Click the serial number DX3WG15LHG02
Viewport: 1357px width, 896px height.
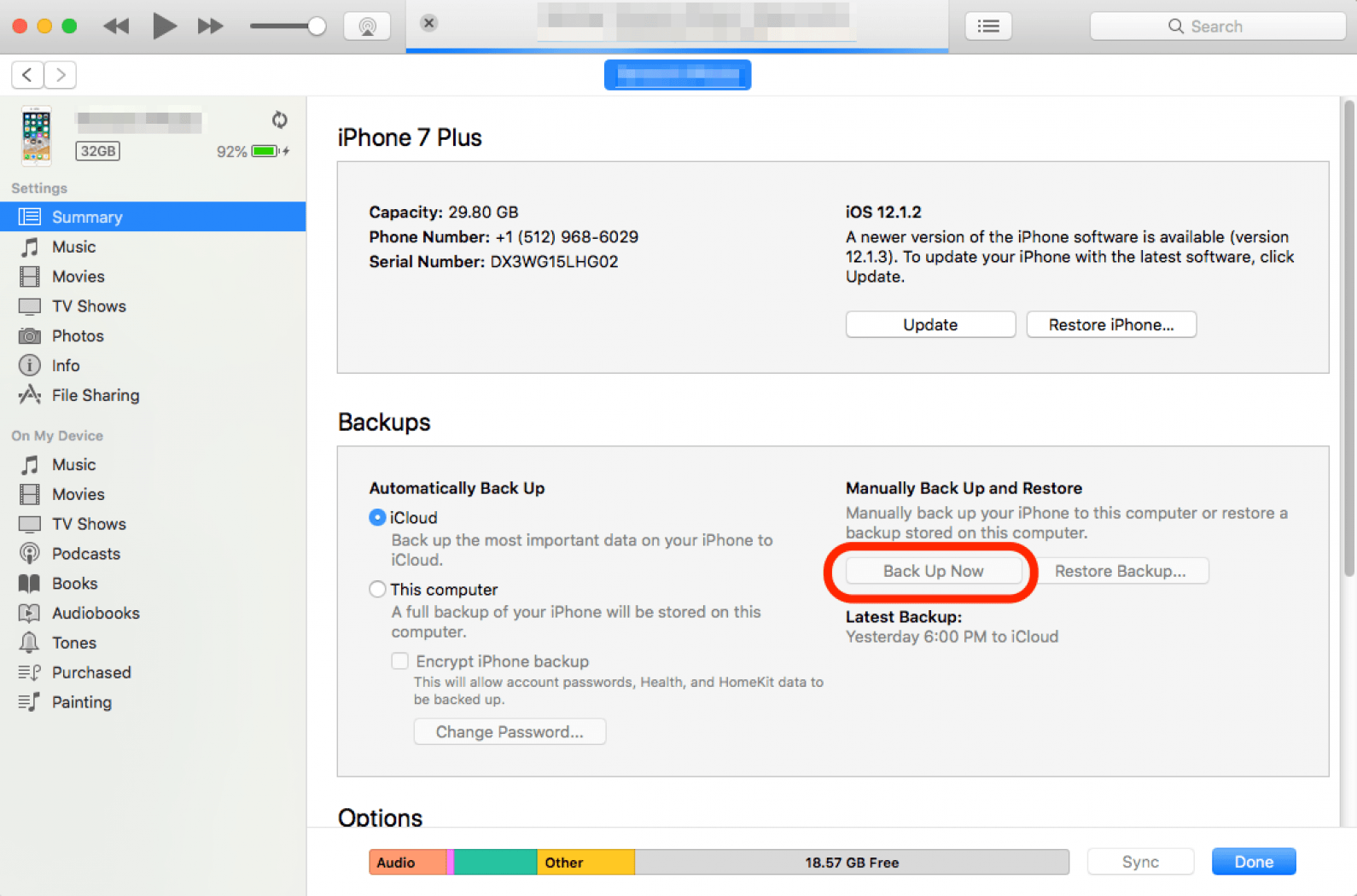(554, 262)
